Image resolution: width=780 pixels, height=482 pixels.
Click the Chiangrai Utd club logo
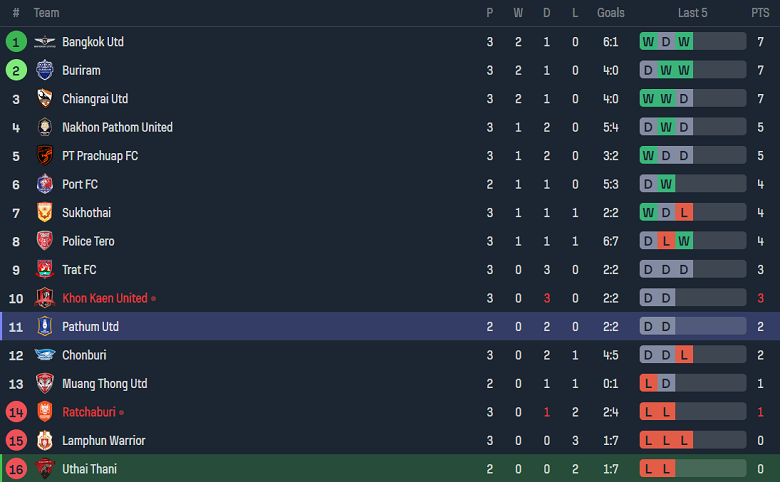pos(44,99)
